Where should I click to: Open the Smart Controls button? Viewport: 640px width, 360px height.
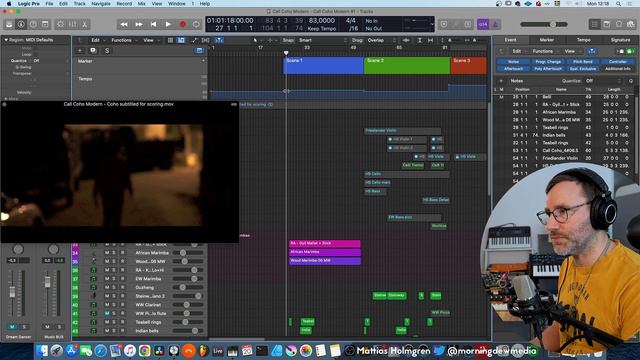click(60, 24)
